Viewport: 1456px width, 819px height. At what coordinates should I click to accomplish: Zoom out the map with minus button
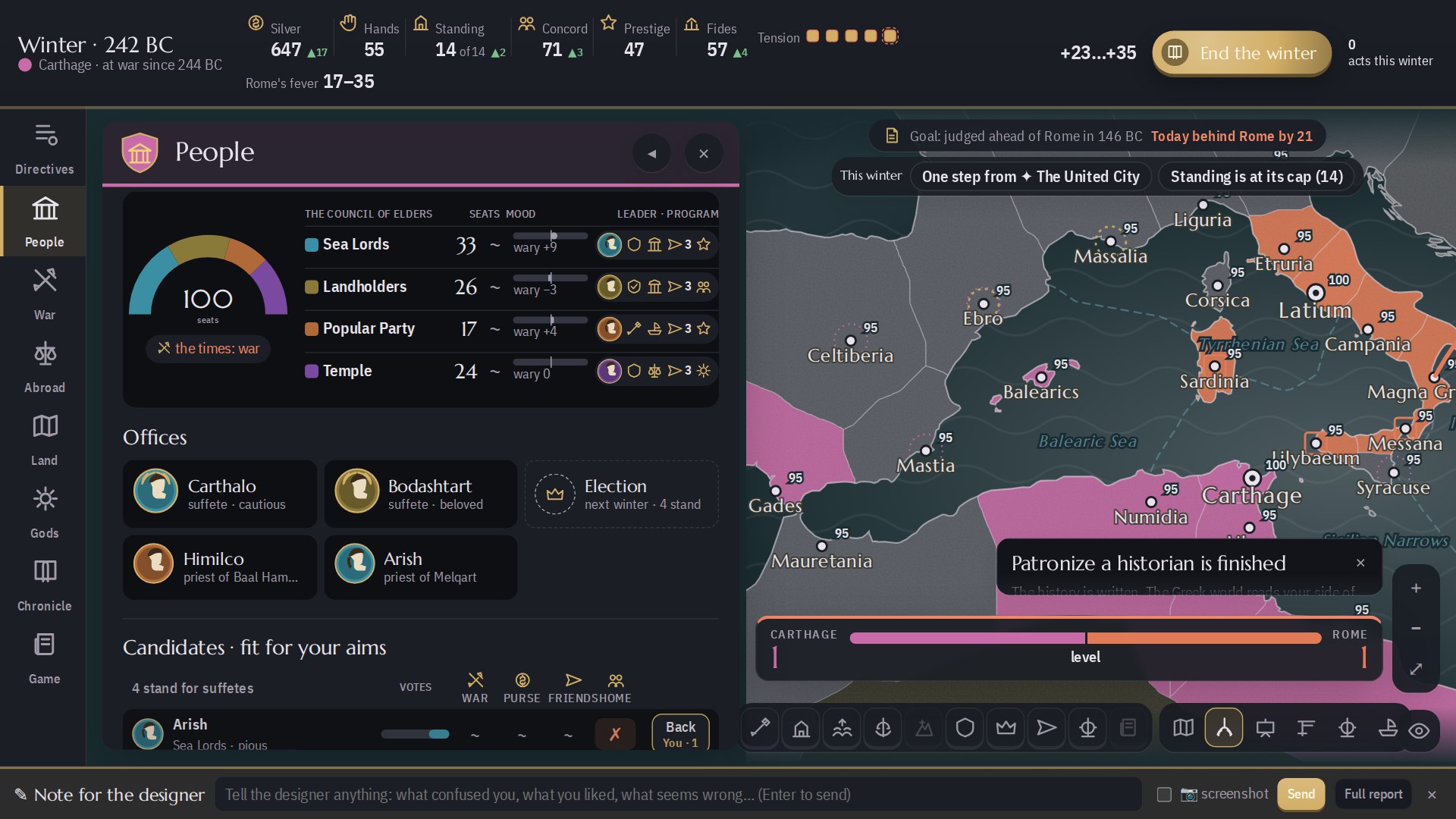click(x=1416, y=628)
